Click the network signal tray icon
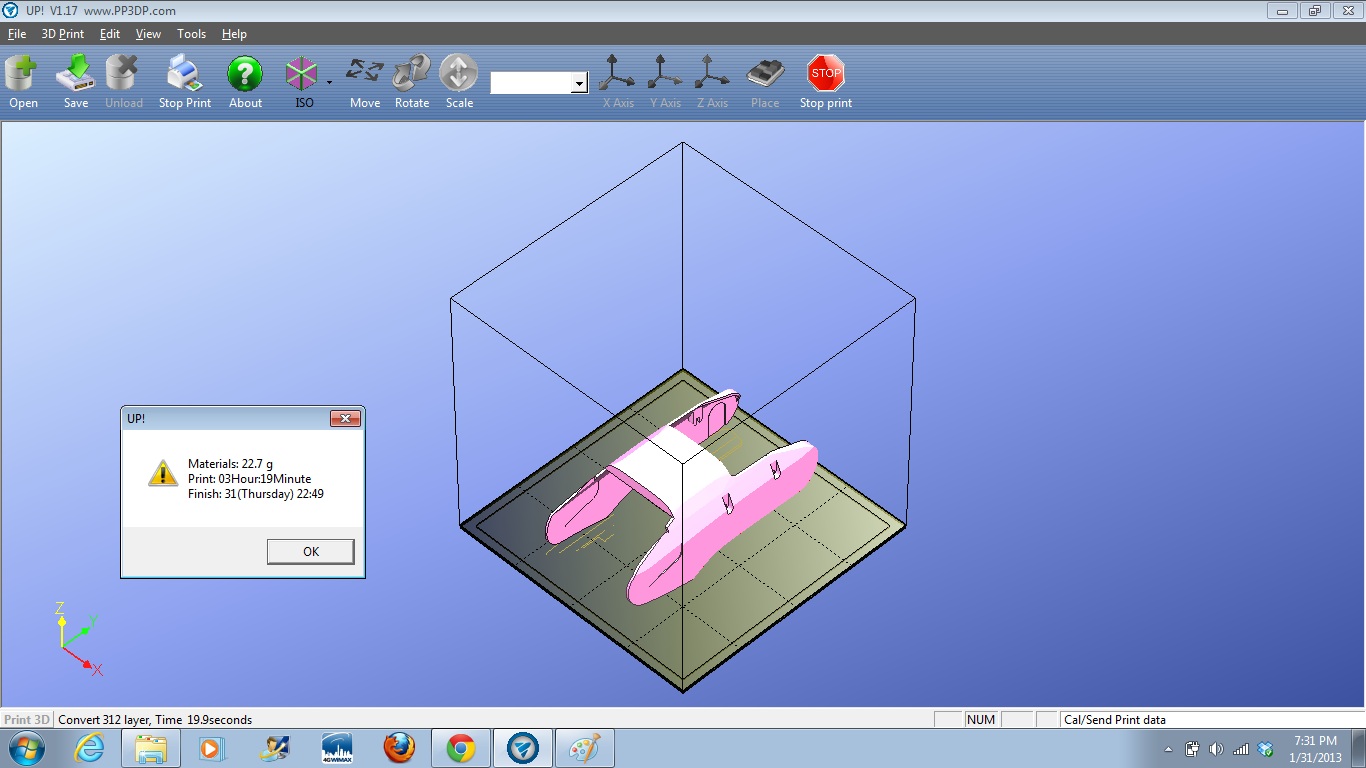This screenshot has height=768, width=1366. click(x=1241, y=749)
